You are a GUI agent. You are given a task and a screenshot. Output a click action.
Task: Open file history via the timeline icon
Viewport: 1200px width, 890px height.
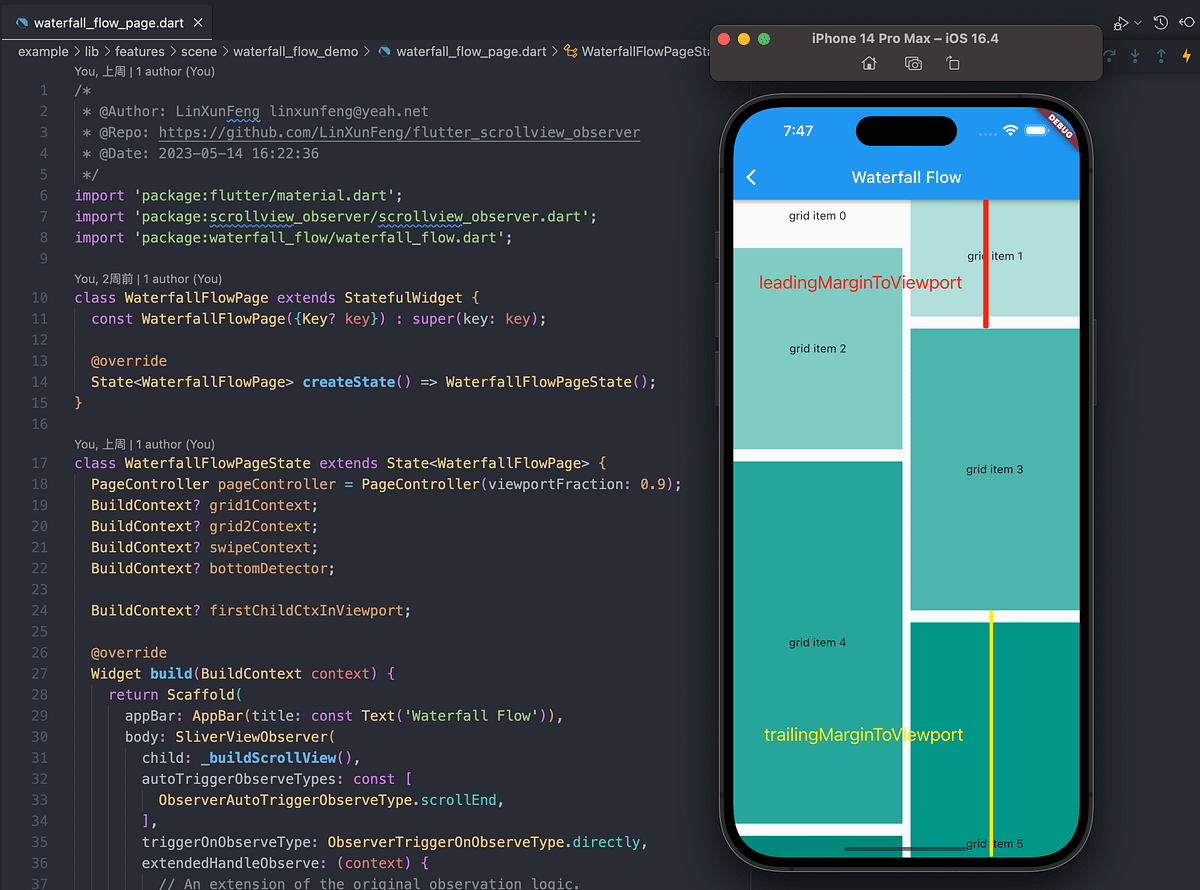pos(1160,22)
